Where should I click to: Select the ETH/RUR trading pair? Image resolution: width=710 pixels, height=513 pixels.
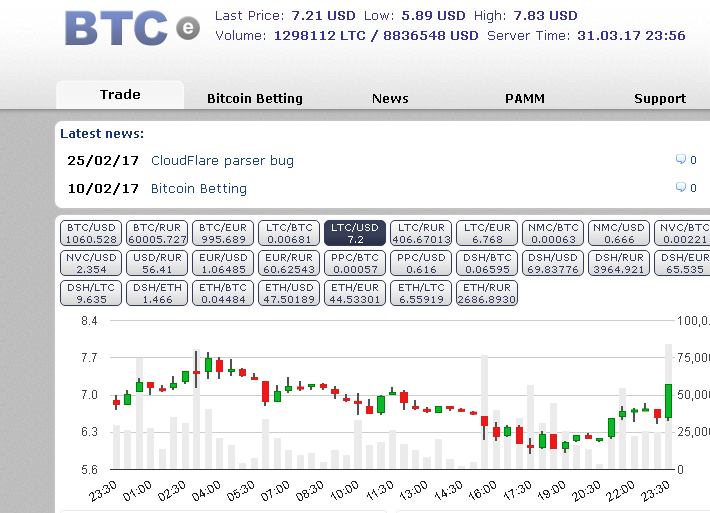487,293
